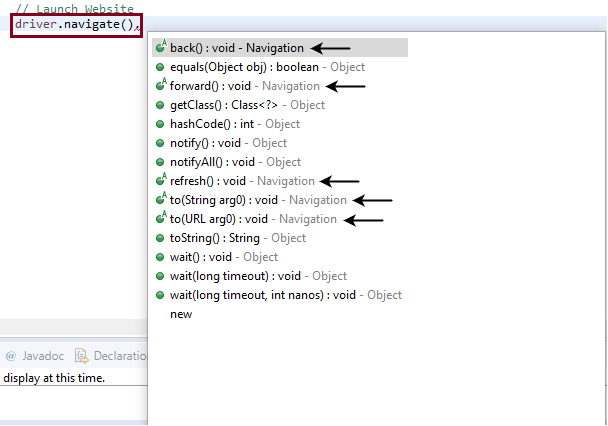Select notify() : void Object entry
The image size is (608, 426).
click(x=228, y=143)
